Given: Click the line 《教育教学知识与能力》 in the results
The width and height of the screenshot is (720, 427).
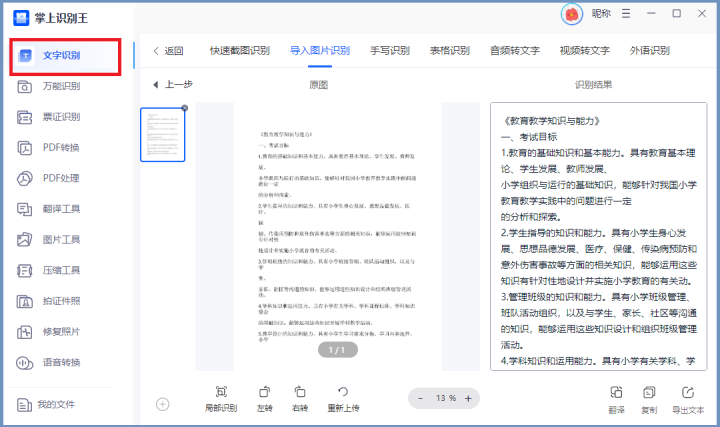Looking at the screenshot, I should [551, 121].
